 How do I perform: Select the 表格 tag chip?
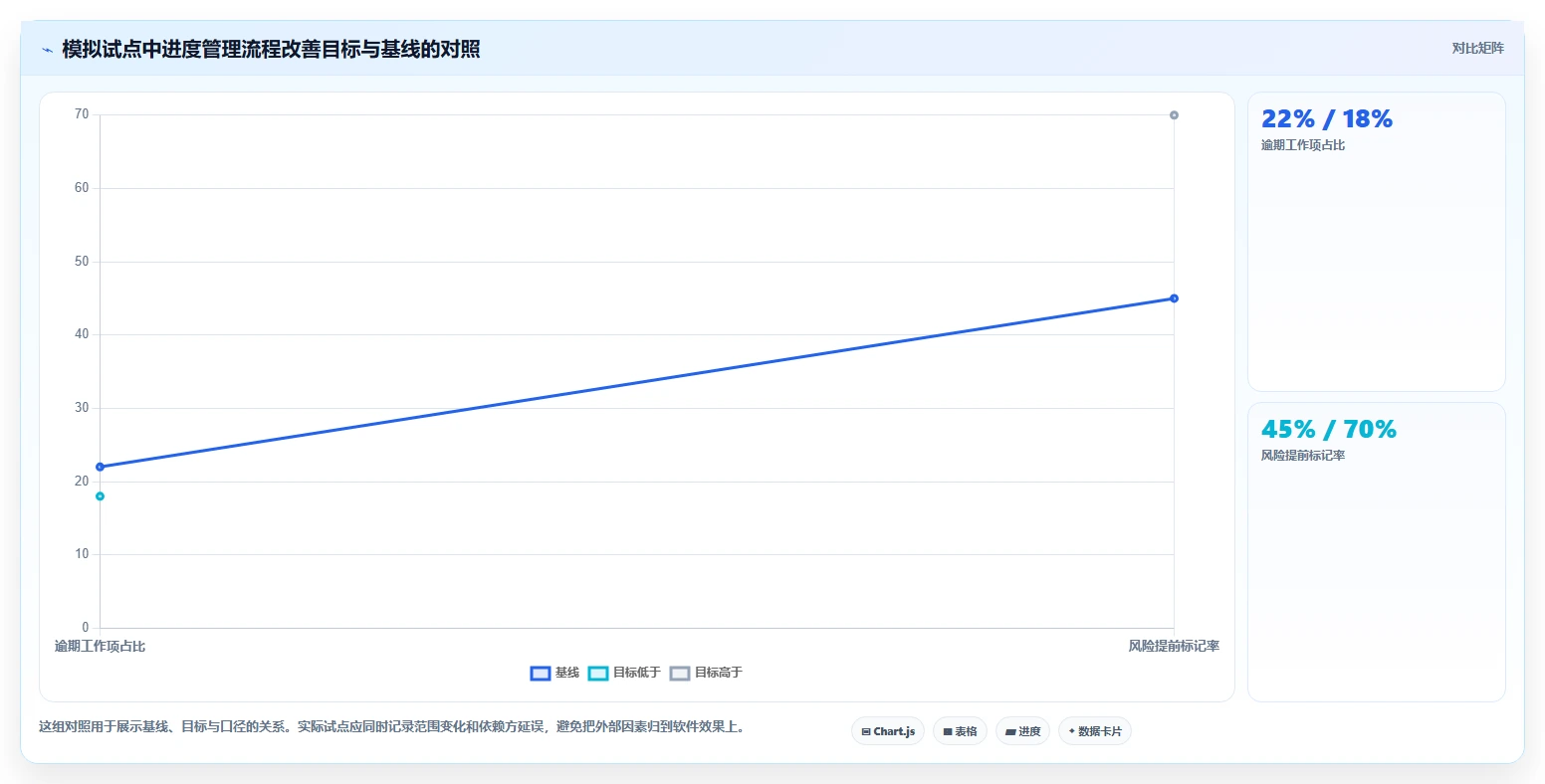pos(960,731)
